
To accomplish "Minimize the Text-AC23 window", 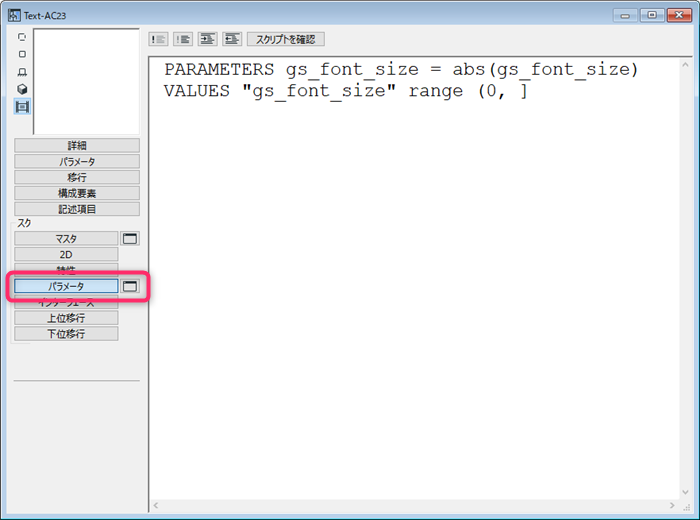I will pos(625,16).
